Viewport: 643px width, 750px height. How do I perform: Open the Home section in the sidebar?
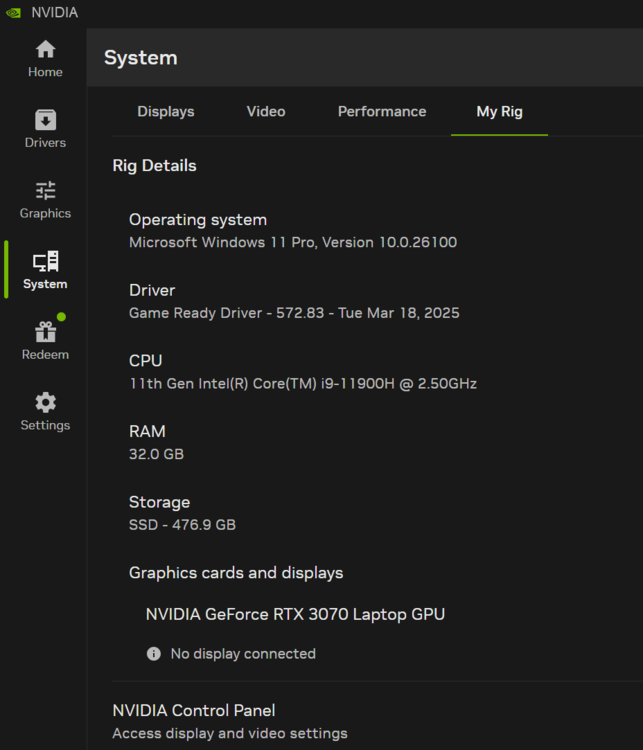tap(45, 58)
